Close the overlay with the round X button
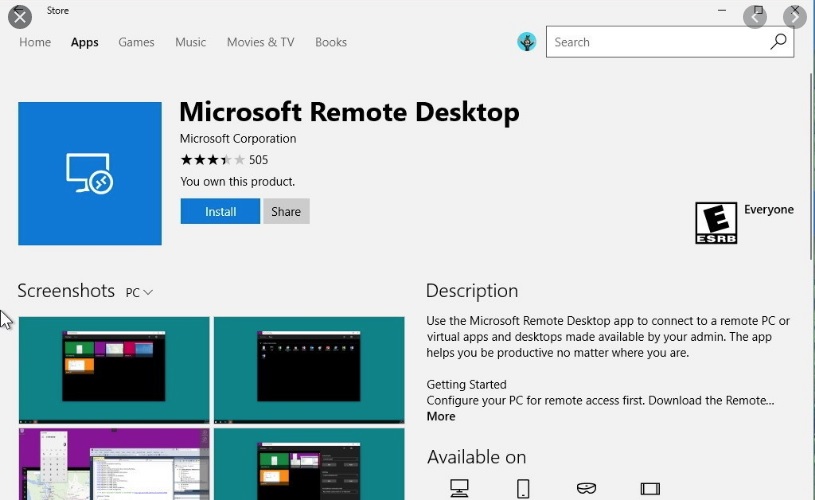Screen dimensions: 815x500 click(x=20, y=17)
